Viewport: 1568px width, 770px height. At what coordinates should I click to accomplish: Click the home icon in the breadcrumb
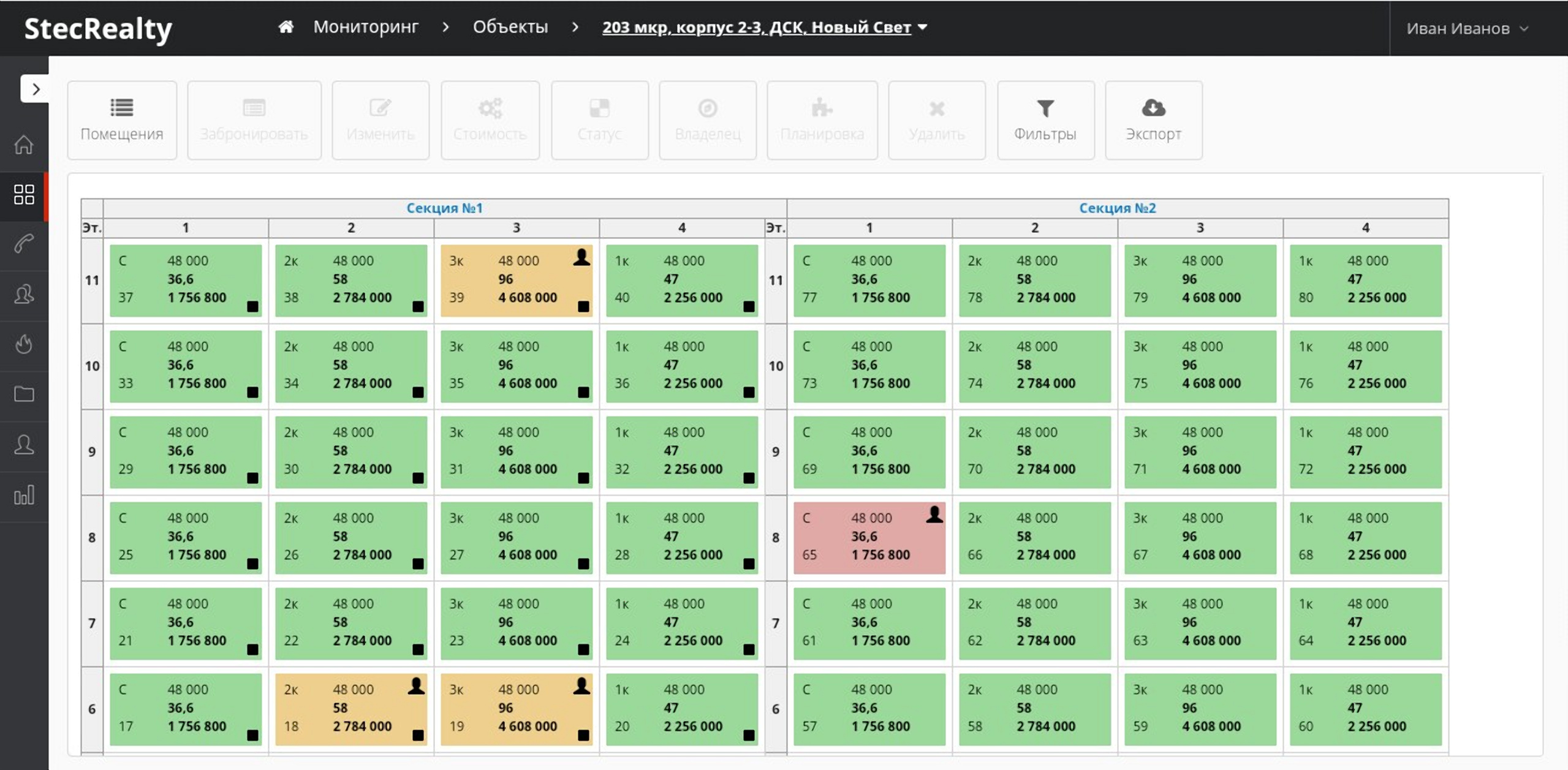coord(286,27)
